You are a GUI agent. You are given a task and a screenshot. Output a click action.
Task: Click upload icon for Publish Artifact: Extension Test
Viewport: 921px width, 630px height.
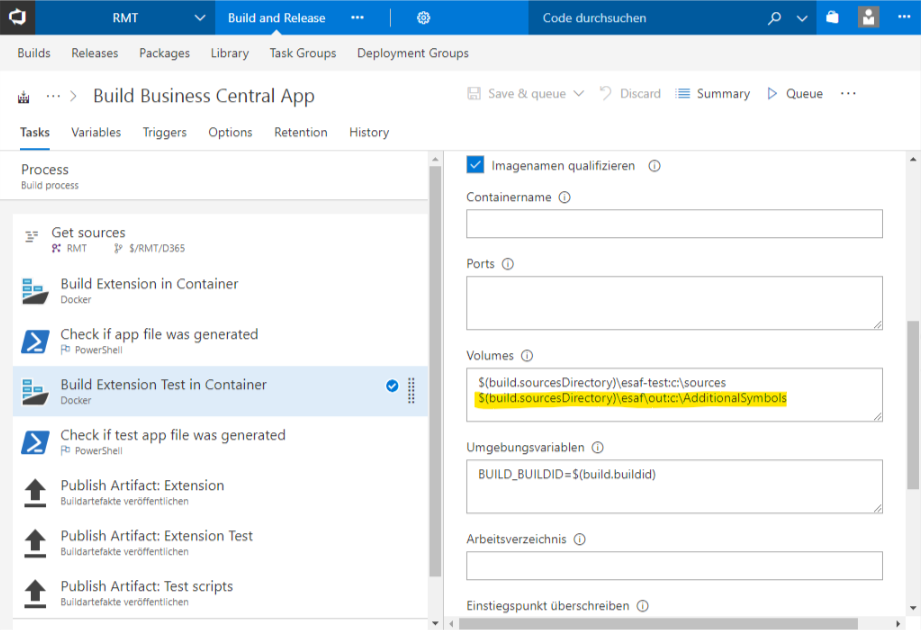coord(35,543)
